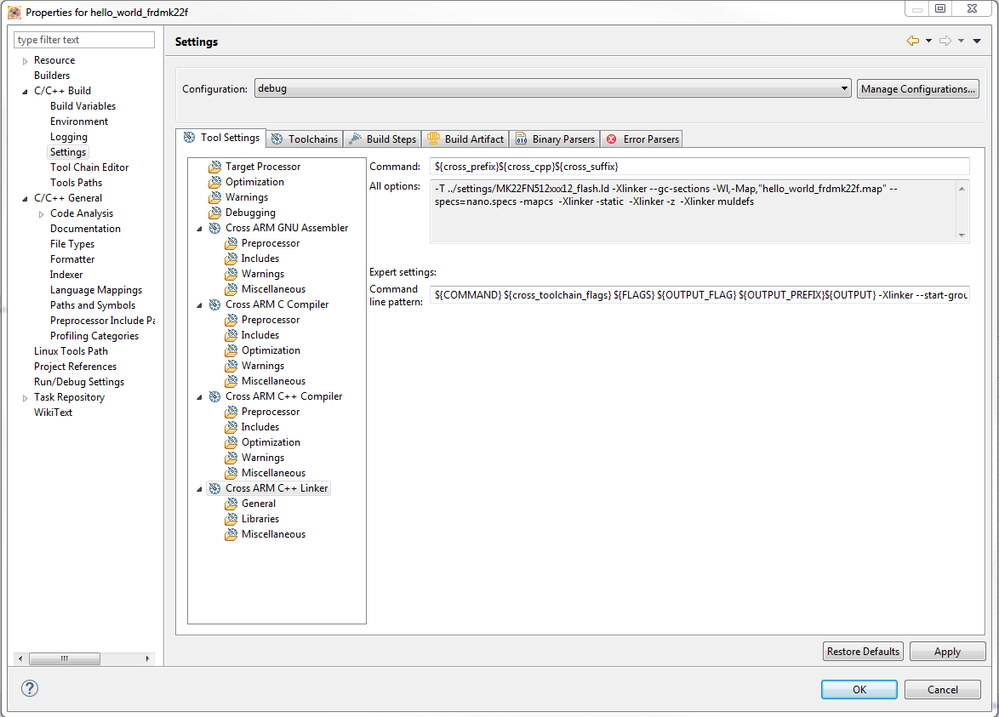Click the General icon under C++ Linker
The image size is (999, 717).
[231, 503]
